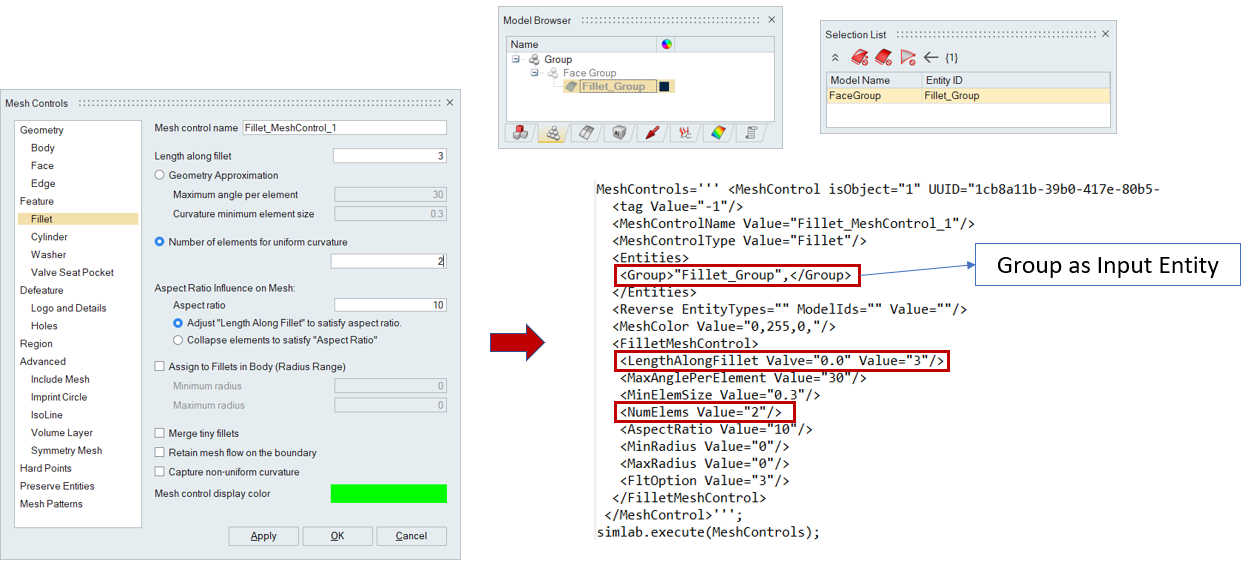Viewport: 1253px width, 586px height.
Task: Collapse Selection List using double chevron icon
Action: [836, 58]
